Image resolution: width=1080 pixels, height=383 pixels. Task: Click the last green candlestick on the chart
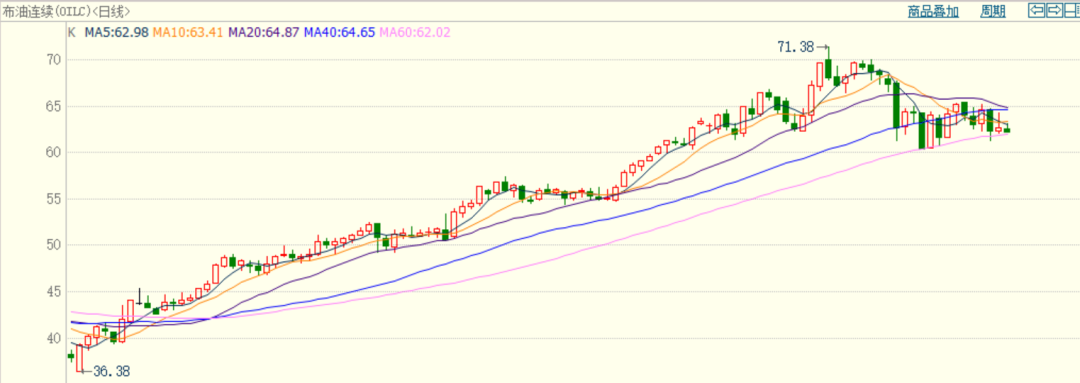[x=1007, y=130]
